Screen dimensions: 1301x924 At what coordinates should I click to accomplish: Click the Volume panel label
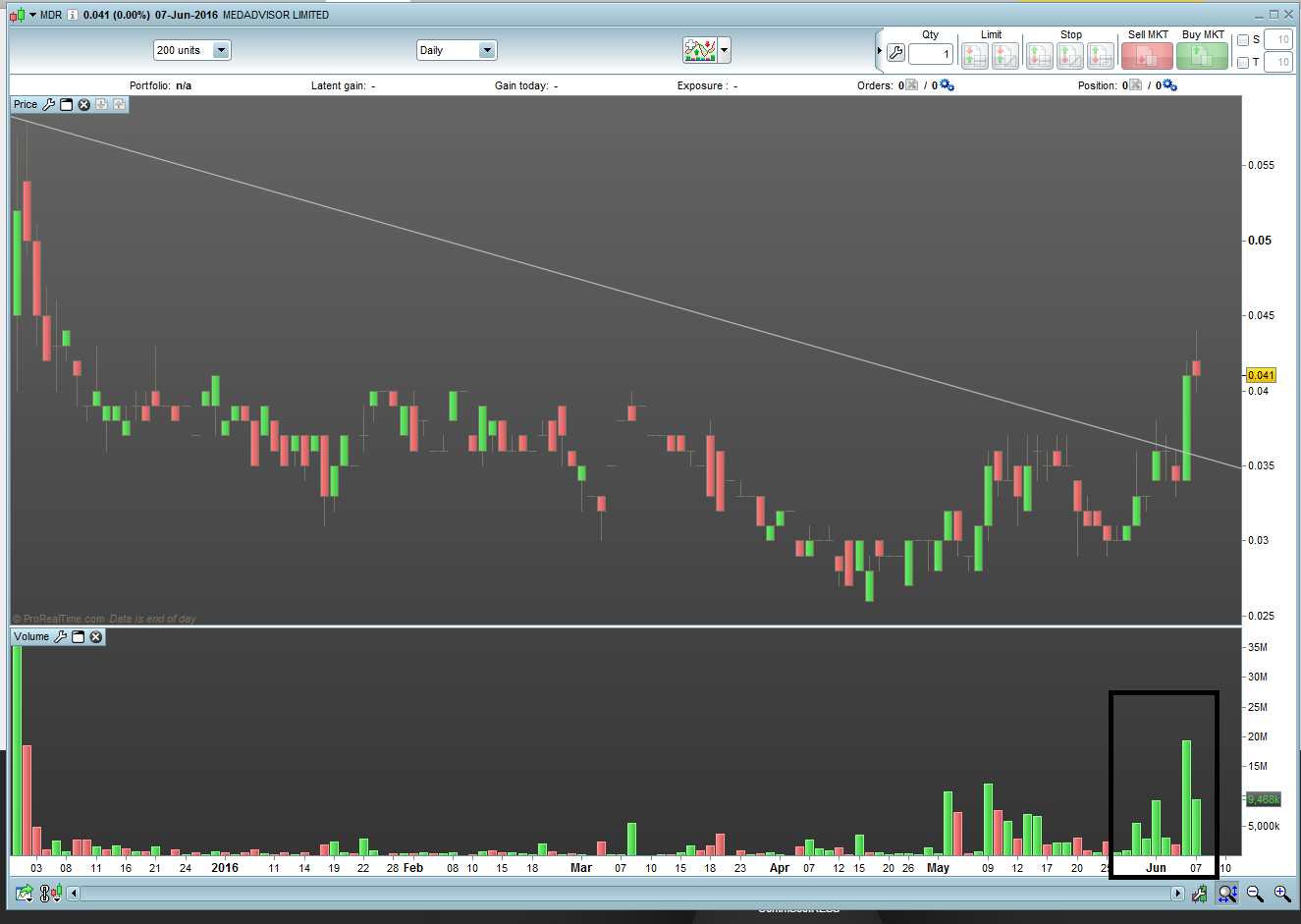click(31, 636)
